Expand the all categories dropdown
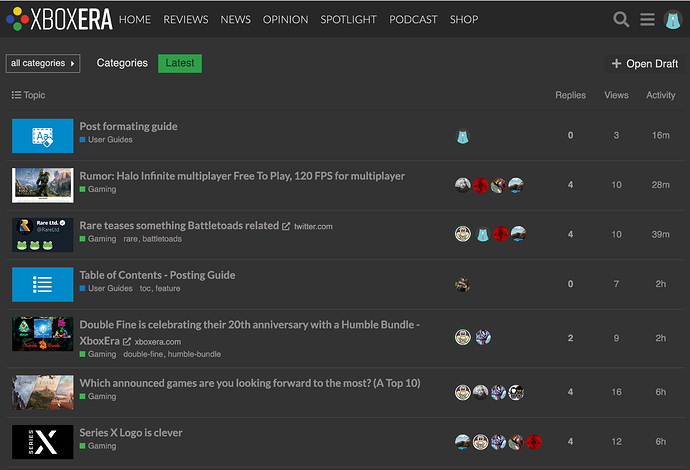 (x=43, y=63)
